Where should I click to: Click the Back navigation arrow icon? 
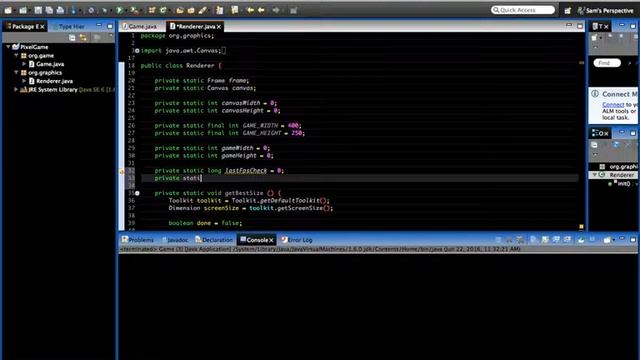point(261,10)
